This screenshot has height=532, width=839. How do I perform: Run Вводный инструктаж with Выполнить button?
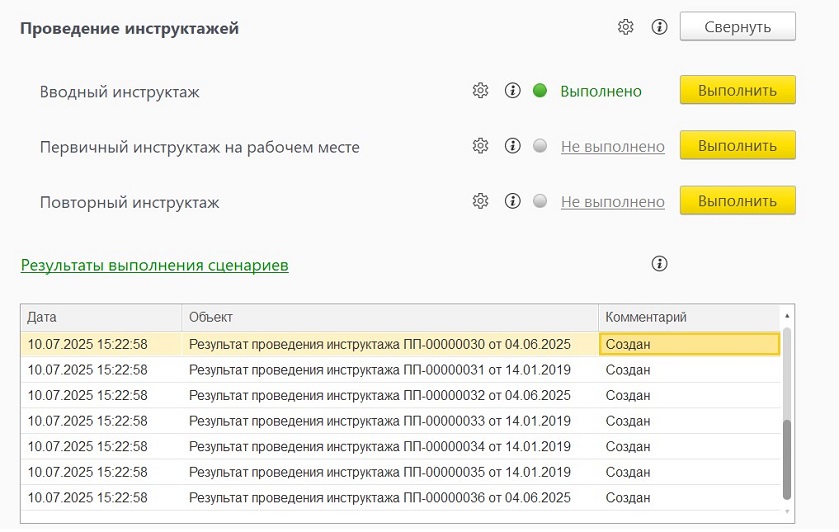(x=737, y=90)
